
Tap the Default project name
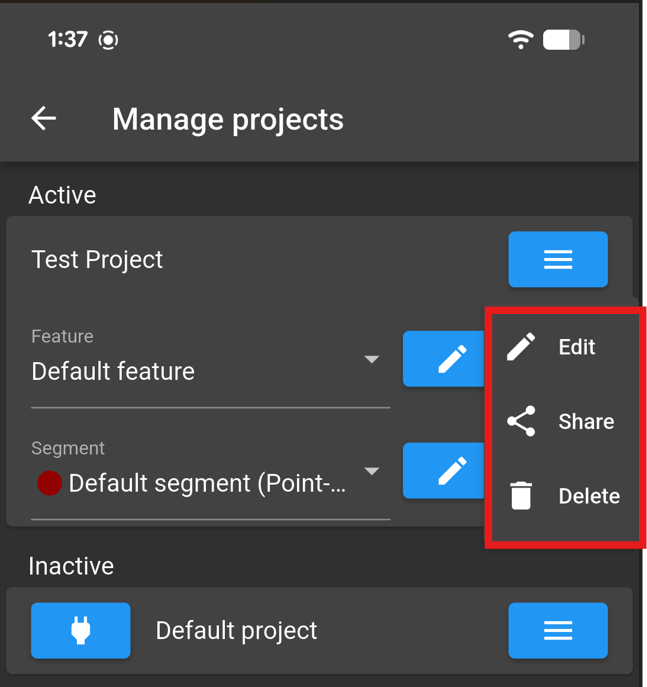(236, 630)
